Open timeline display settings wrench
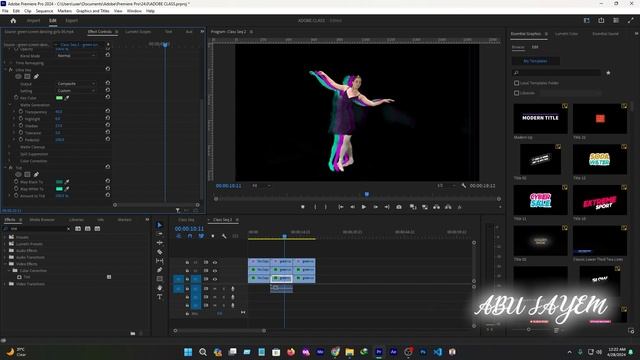 224,236
